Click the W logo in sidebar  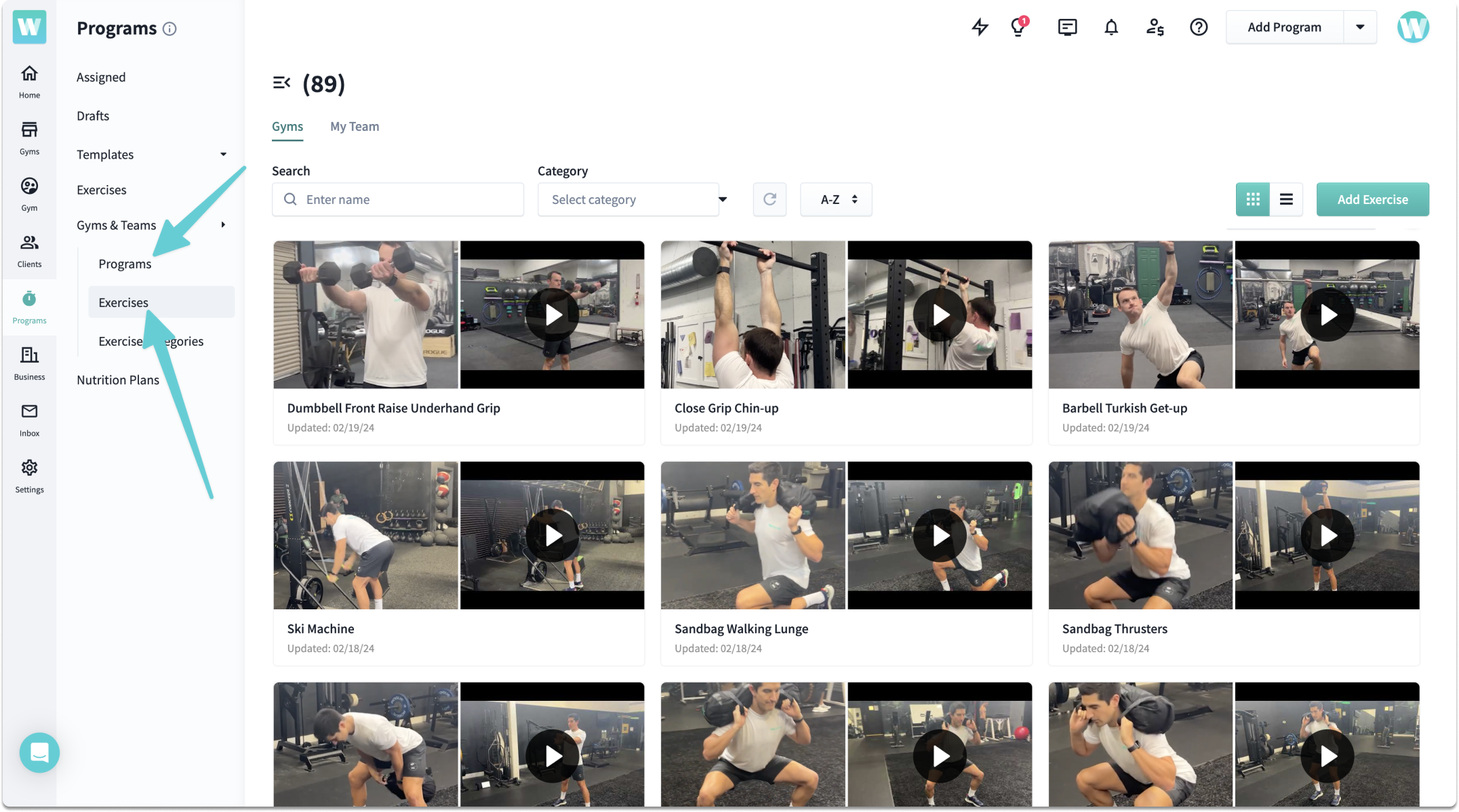pos(29,27)
